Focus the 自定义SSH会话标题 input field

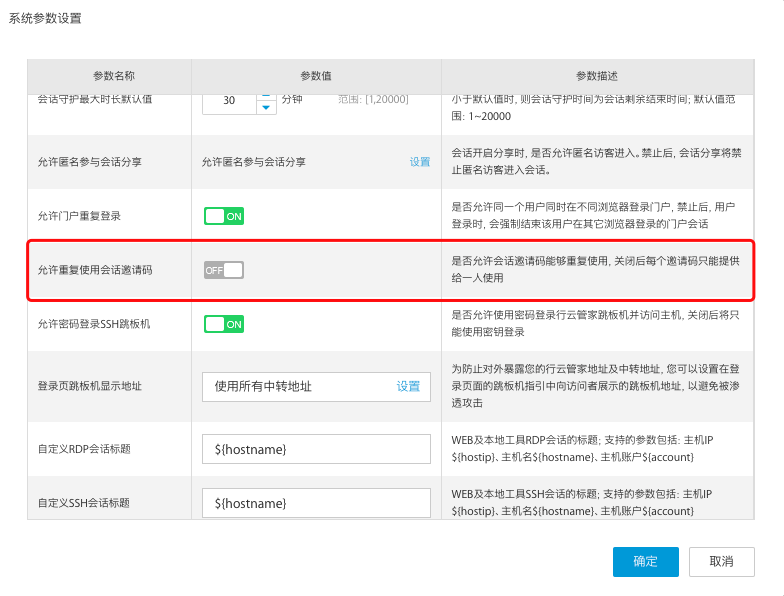316,503
